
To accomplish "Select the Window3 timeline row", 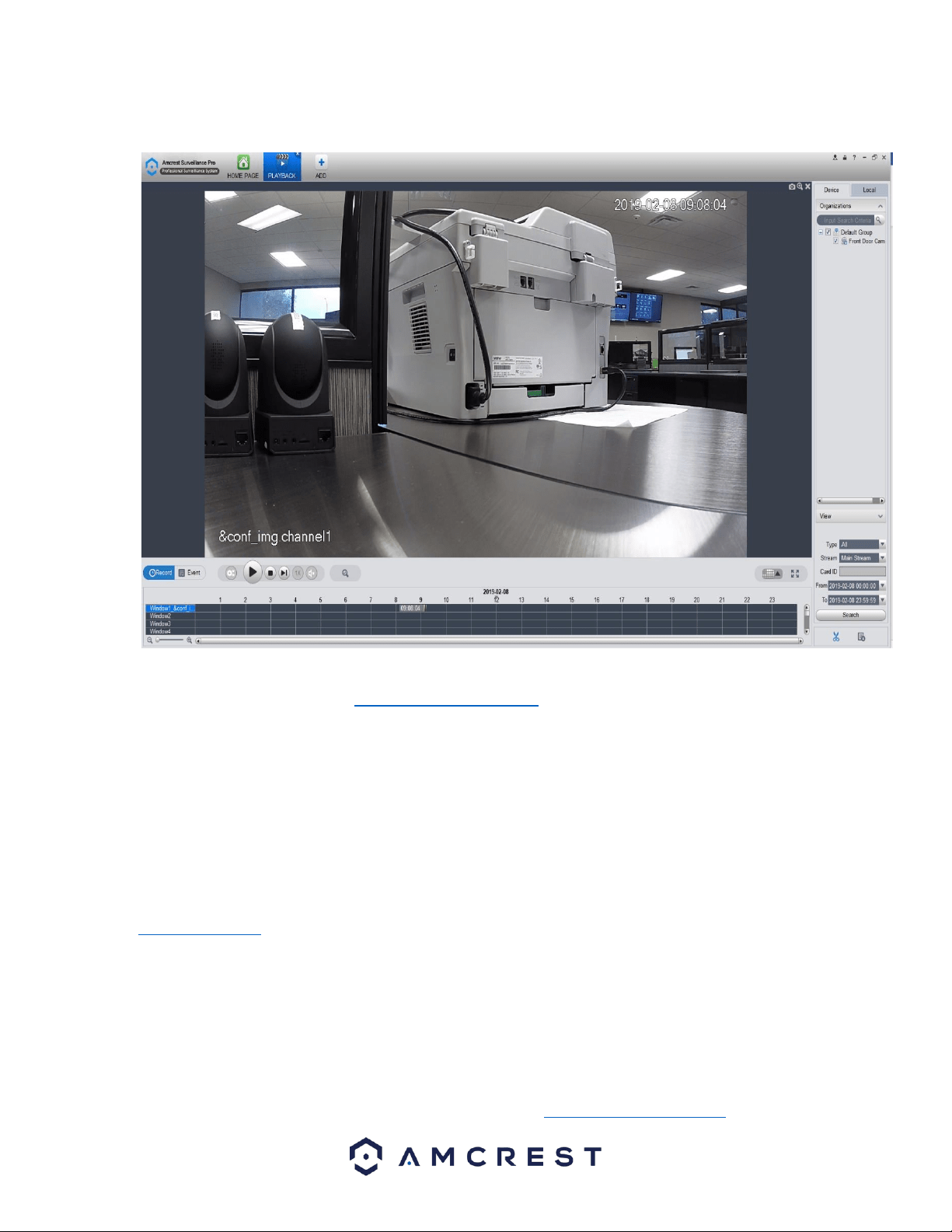I will click(170, 623).
